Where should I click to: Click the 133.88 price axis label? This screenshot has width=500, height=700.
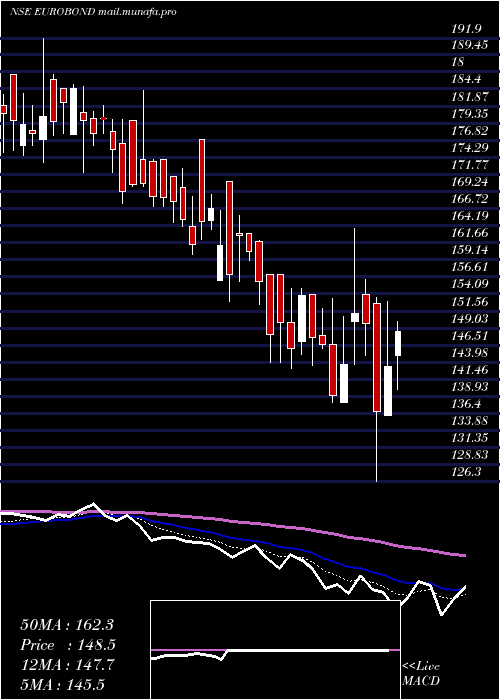coord(470,421)
